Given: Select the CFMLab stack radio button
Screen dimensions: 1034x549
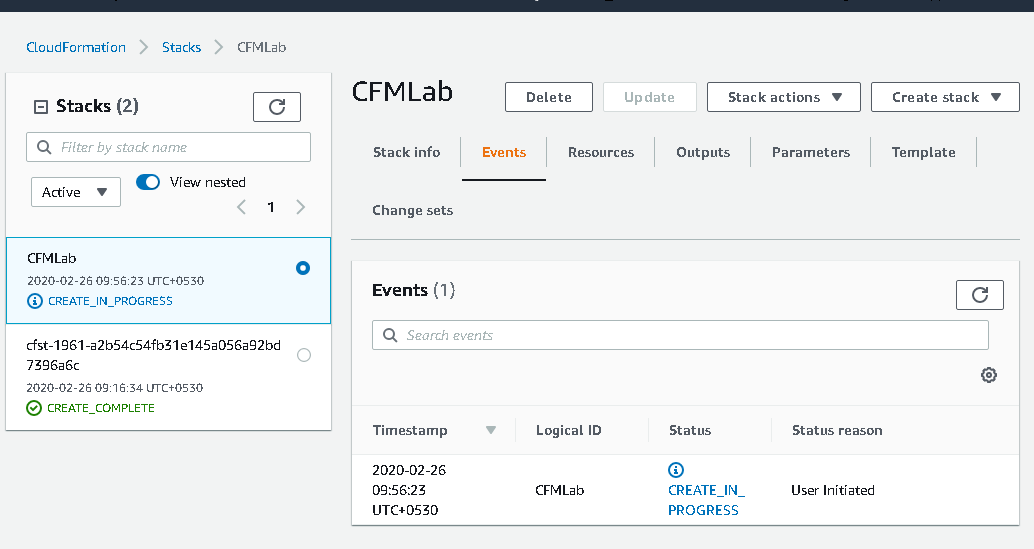Looking at the screenshot, I should pos(303,268).
